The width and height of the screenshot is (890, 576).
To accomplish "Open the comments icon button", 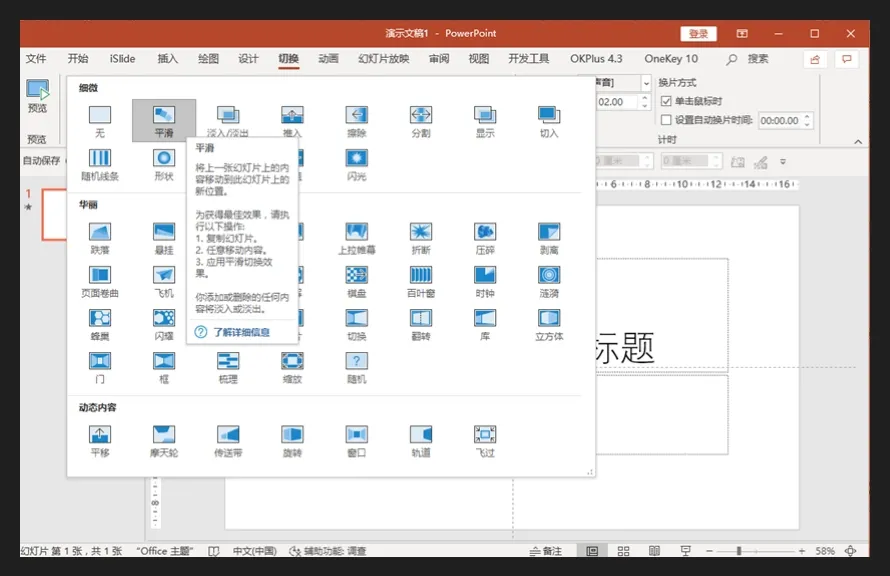I will pos(847,59).
